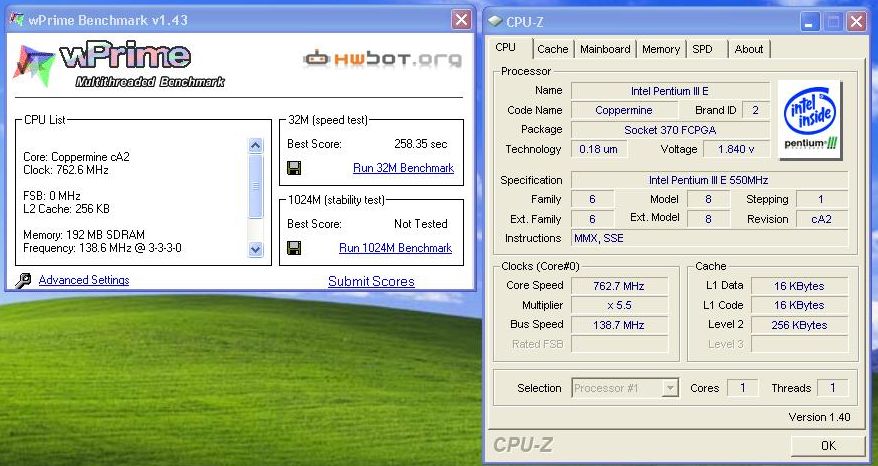878x466 pixels.
Task: Click 'Memory: 192 MB SDRAM' in CPU List
Action: pyautogui.click(x=84, y=235)
